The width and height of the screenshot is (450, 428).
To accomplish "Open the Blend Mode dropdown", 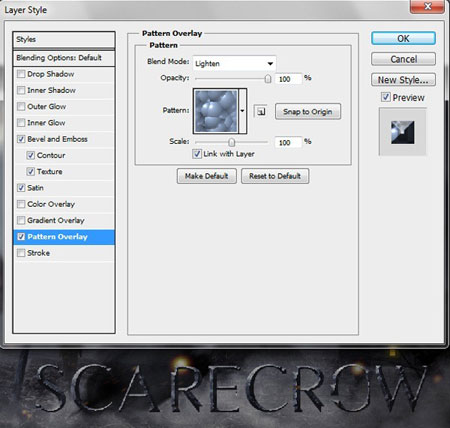I will pos(234,63).
